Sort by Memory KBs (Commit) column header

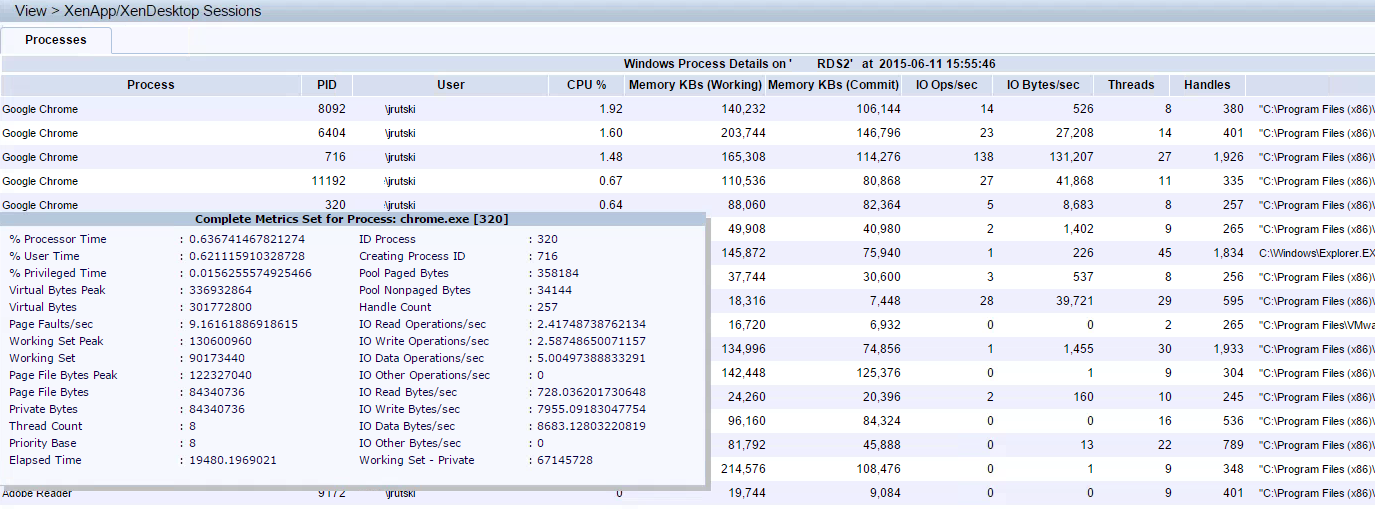point(834,85)
